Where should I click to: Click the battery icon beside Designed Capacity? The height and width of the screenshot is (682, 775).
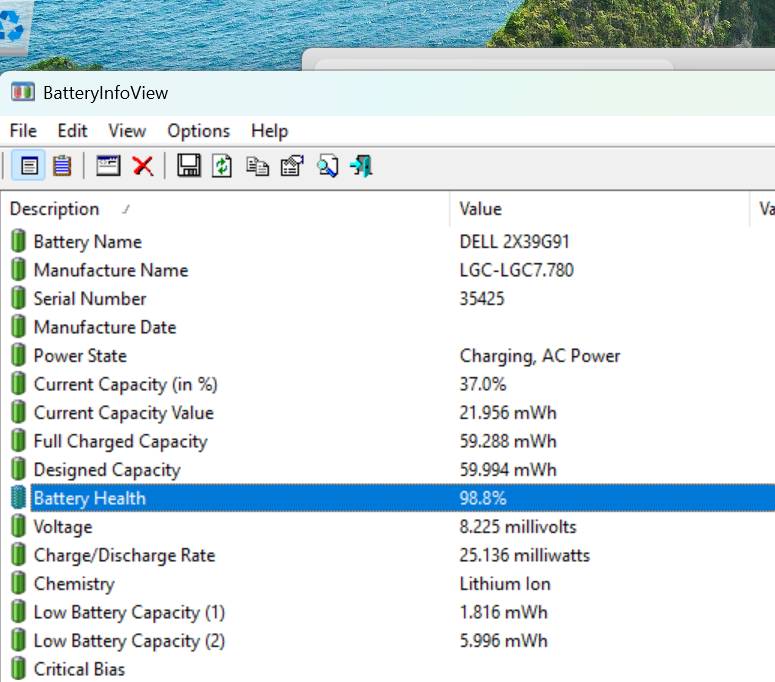point(18,469)
